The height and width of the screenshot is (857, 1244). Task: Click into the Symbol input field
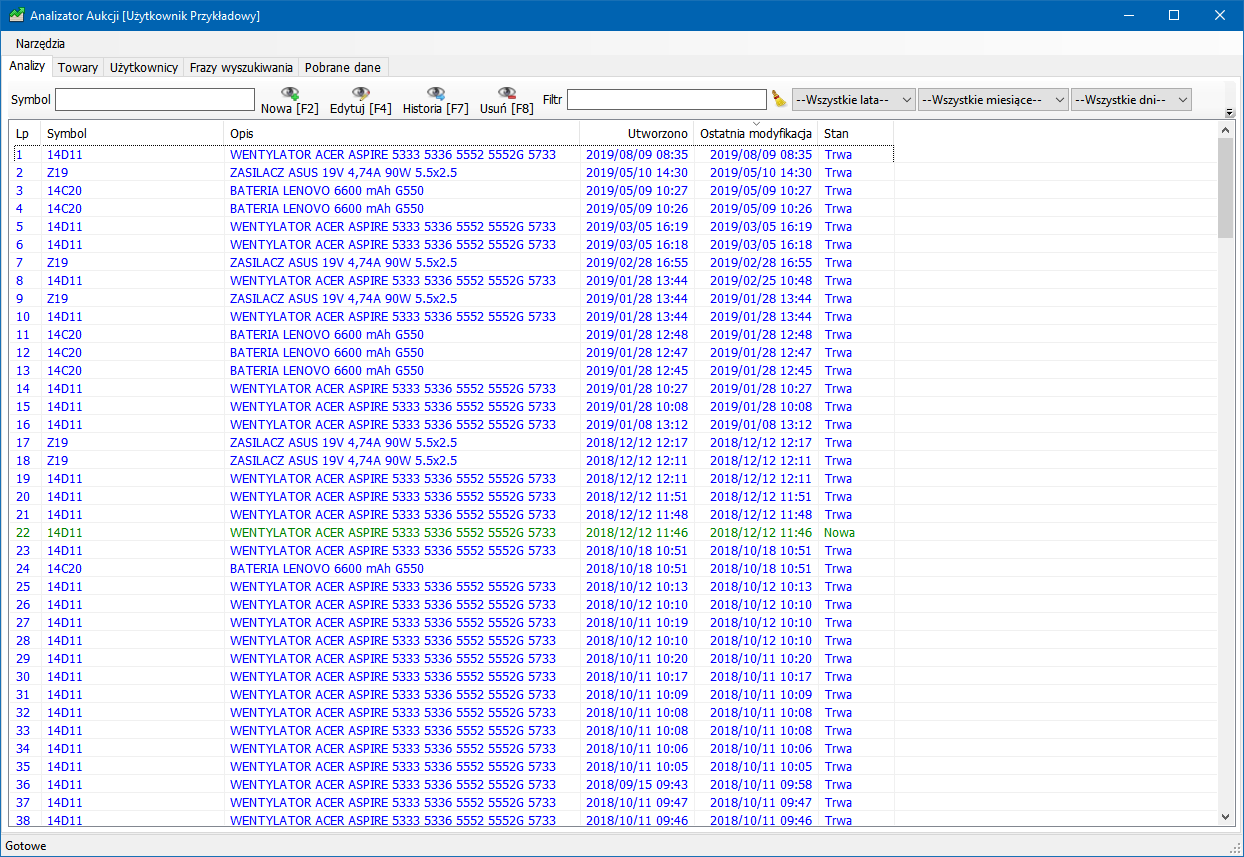(155, 99)
